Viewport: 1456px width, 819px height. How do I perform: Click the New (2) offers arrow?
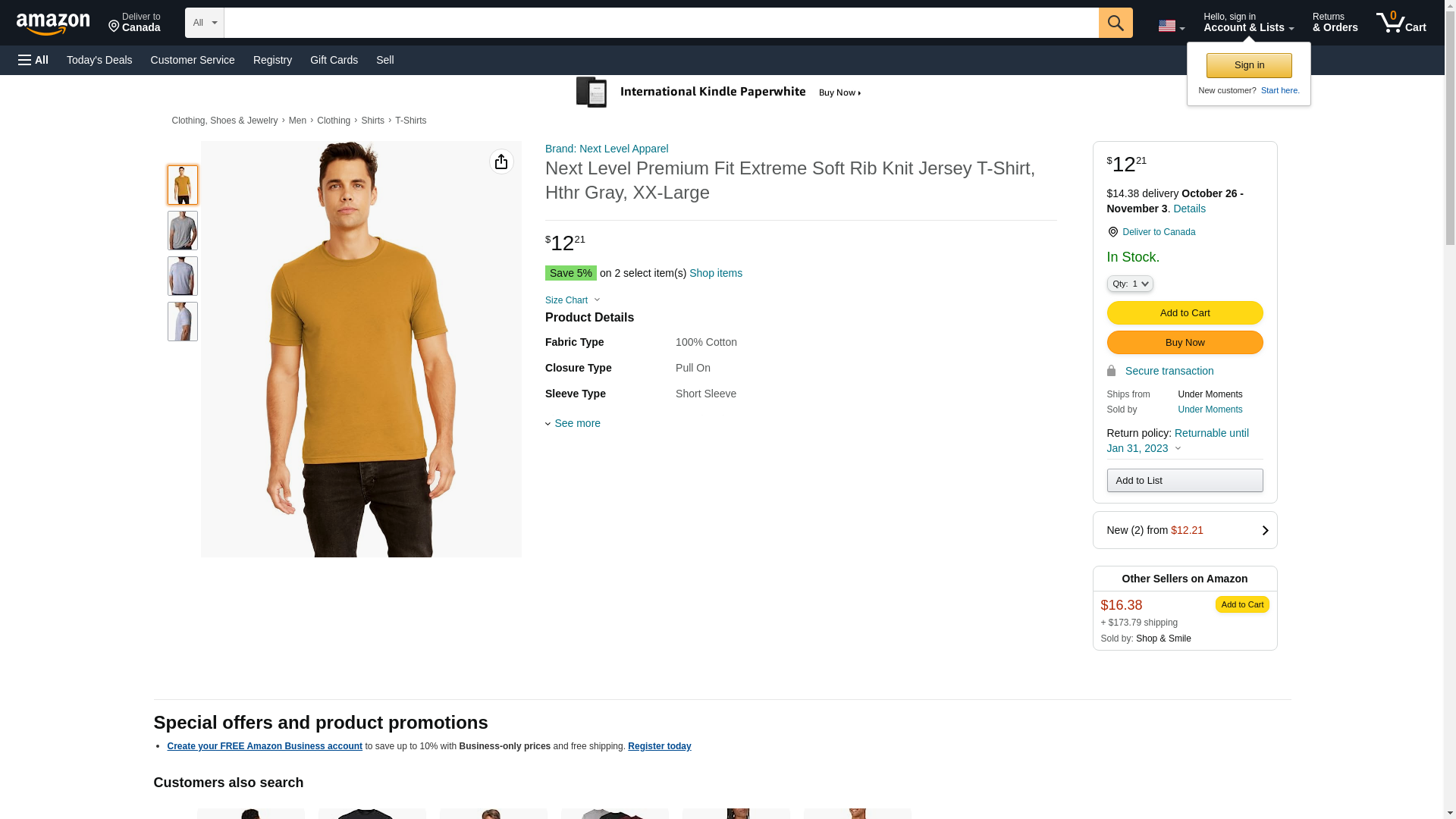1264,531
